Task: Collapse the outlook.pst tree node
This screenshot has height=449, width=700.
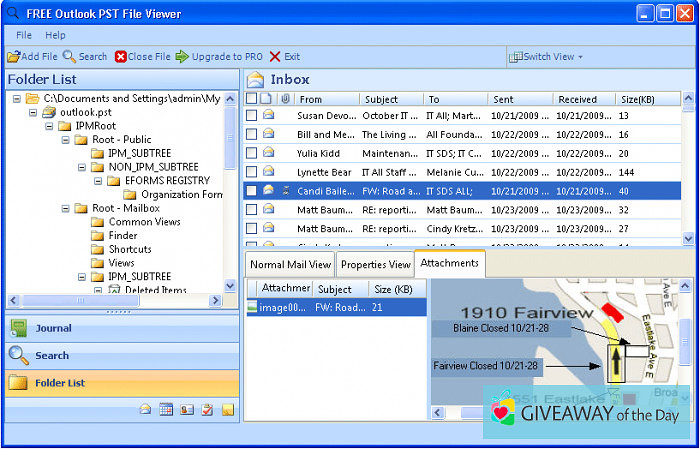Action: coord(34,112)
